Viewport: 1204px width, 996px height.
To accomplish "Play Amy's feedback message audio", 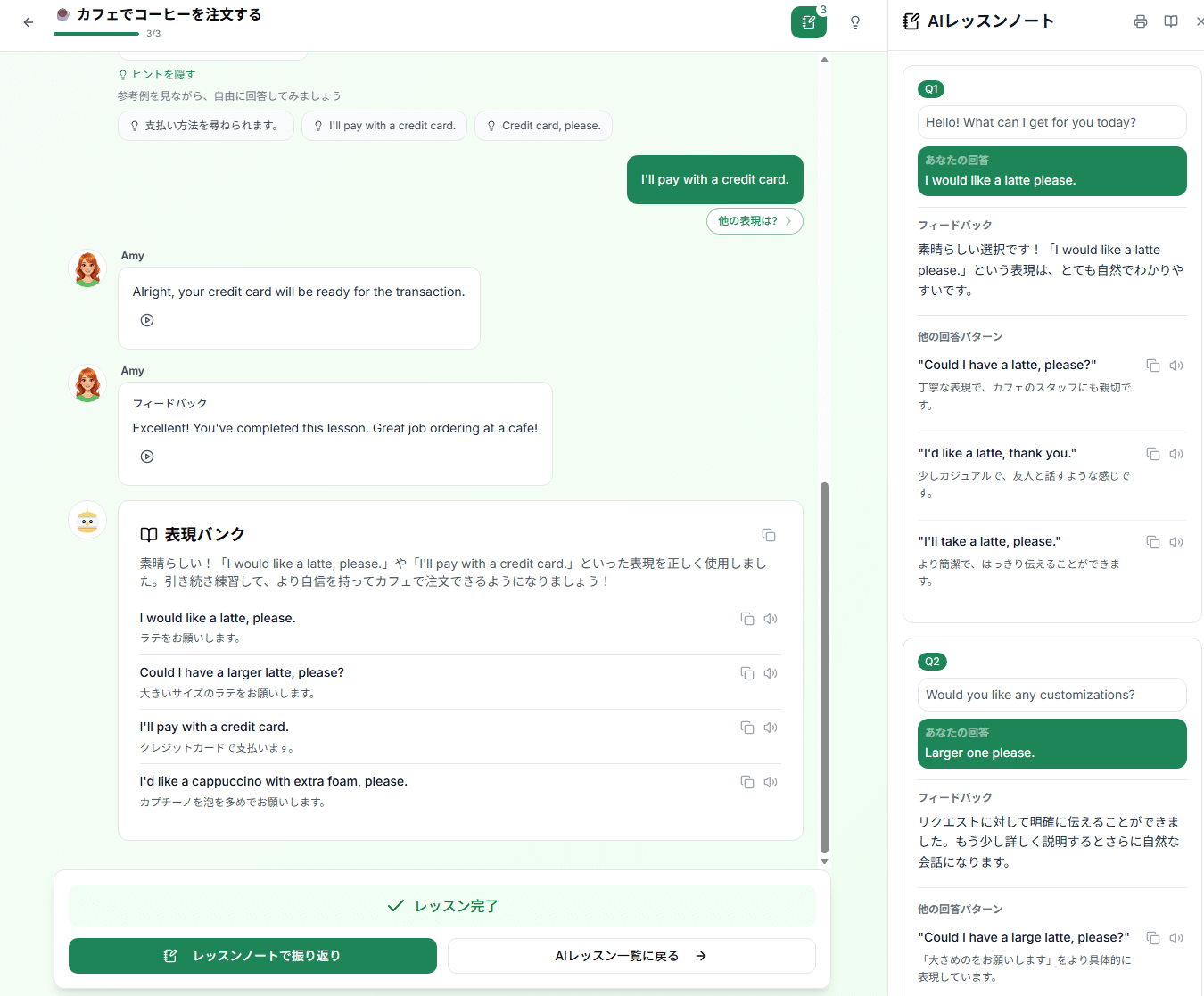I will pos(147,457).
